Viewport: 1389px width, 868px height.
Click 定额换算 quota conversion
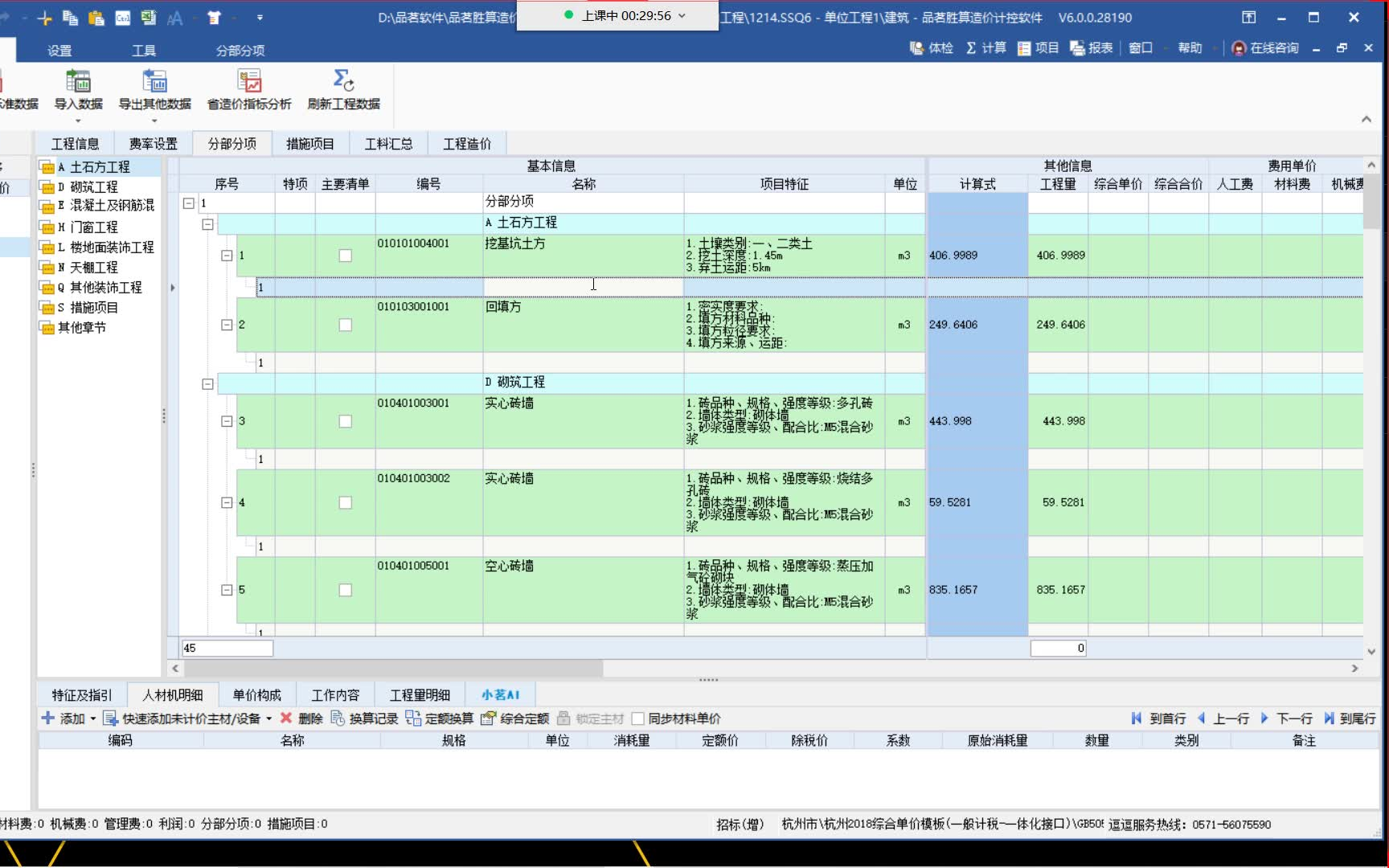click(440, 719)
